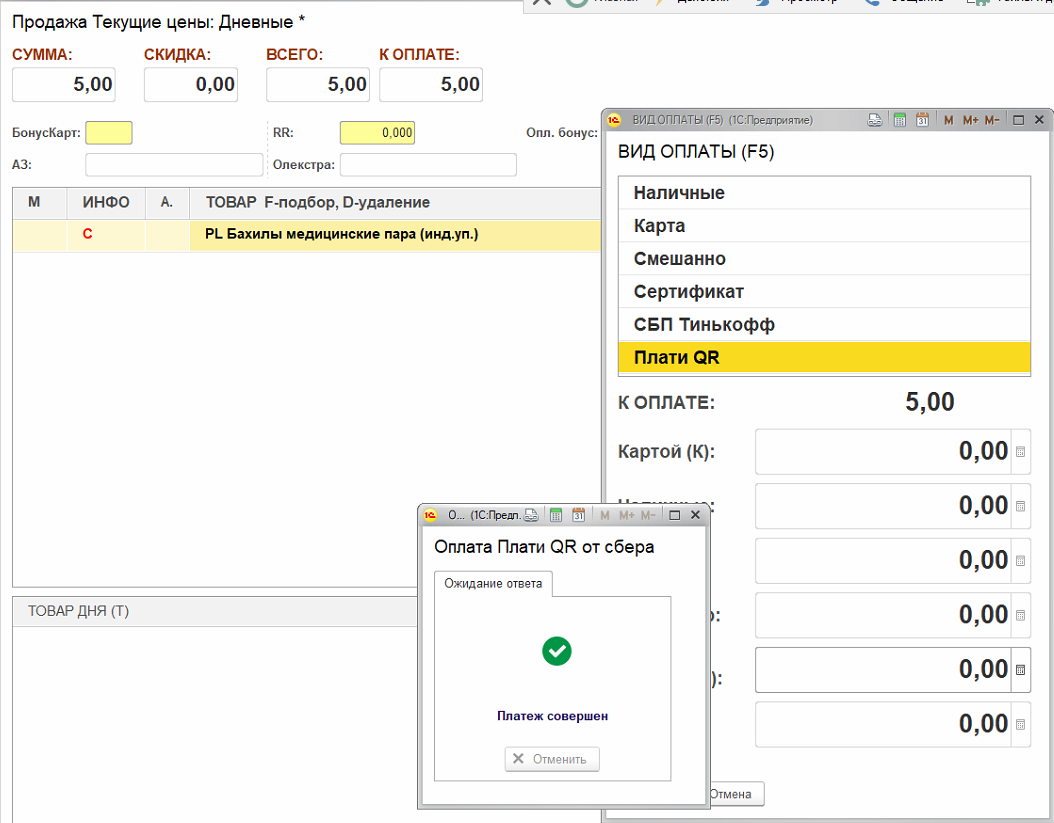The width and height of the screenshot is (1054, 823).
Task: Click the print icon in ВИД ОПЛАТЫ title bar
Action: click(875, 120)
